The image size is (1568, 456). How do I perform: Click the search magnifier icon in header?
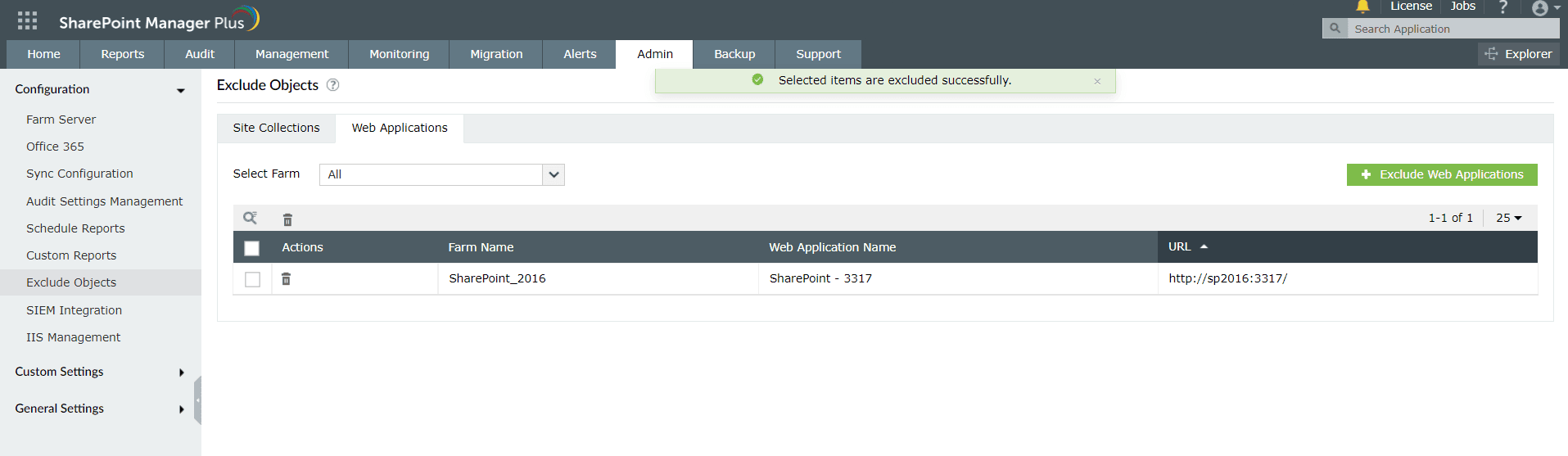point(1335,29)
